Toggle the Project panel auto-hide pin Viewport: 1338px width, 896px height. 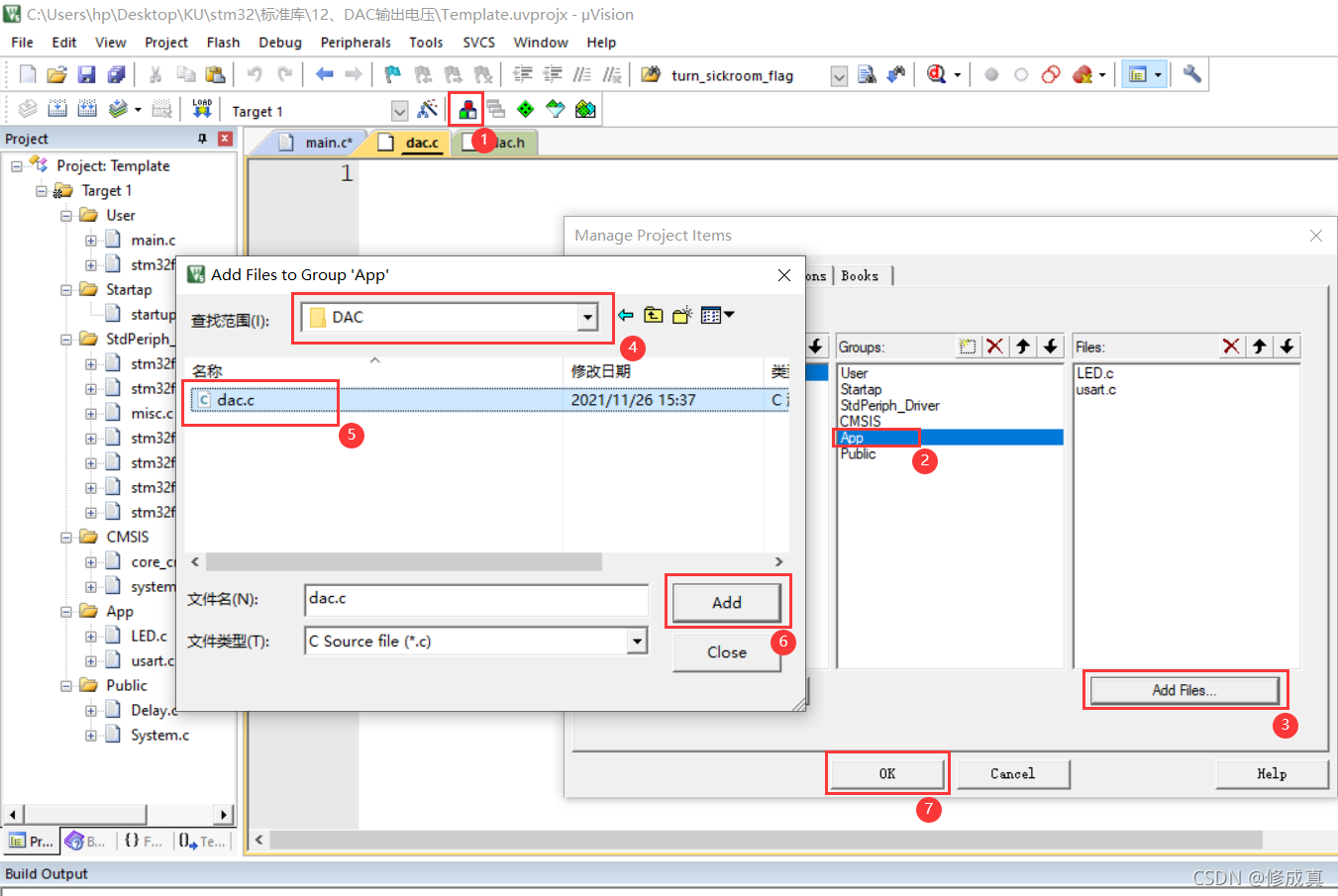point(203,139)
